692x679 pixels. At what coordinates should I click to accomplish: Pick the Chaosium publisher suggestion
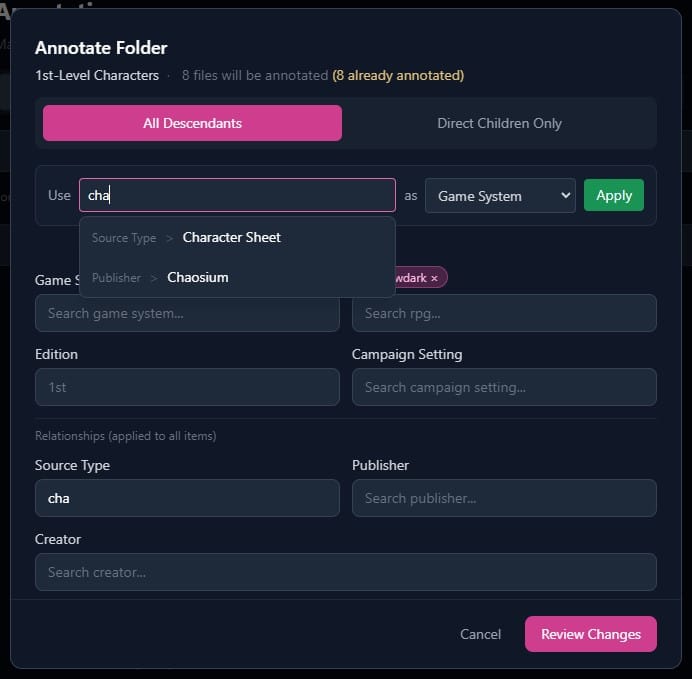(197, 277)
